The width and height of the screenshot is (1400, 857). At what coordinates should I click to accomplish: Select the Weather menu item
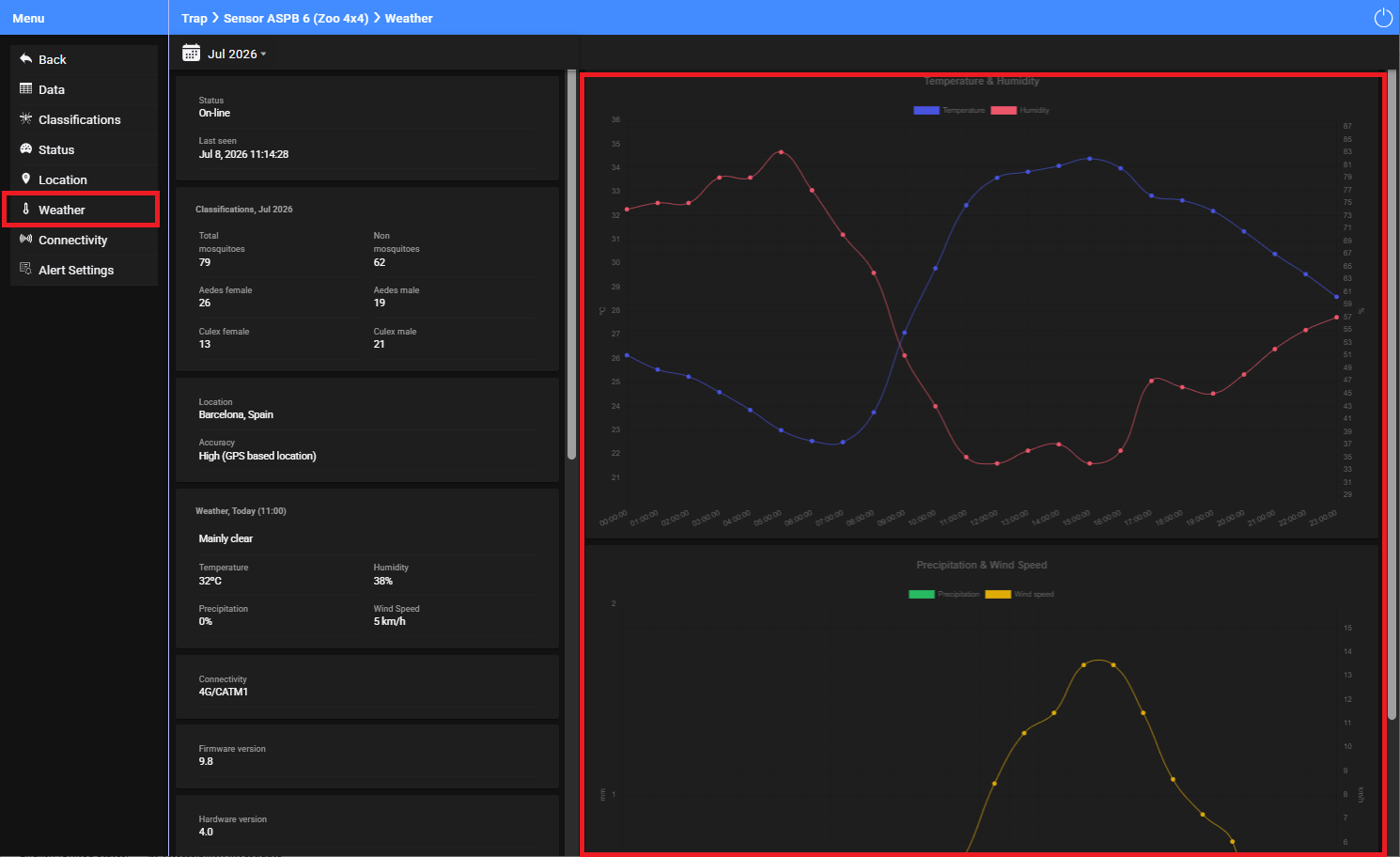point(84,210)
